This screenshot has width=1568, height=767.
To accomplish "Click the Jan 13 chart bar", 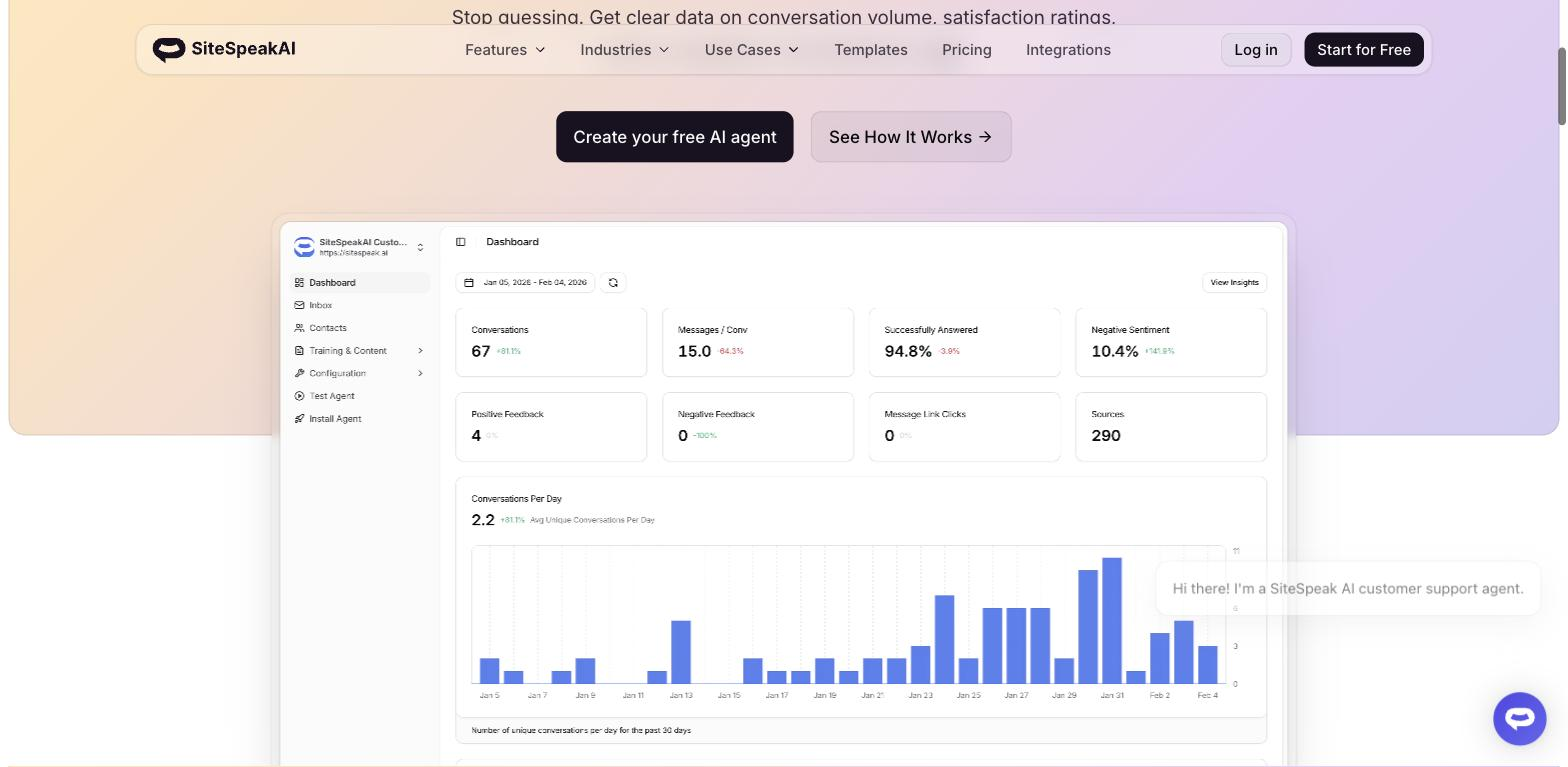I will coord(681,652).
